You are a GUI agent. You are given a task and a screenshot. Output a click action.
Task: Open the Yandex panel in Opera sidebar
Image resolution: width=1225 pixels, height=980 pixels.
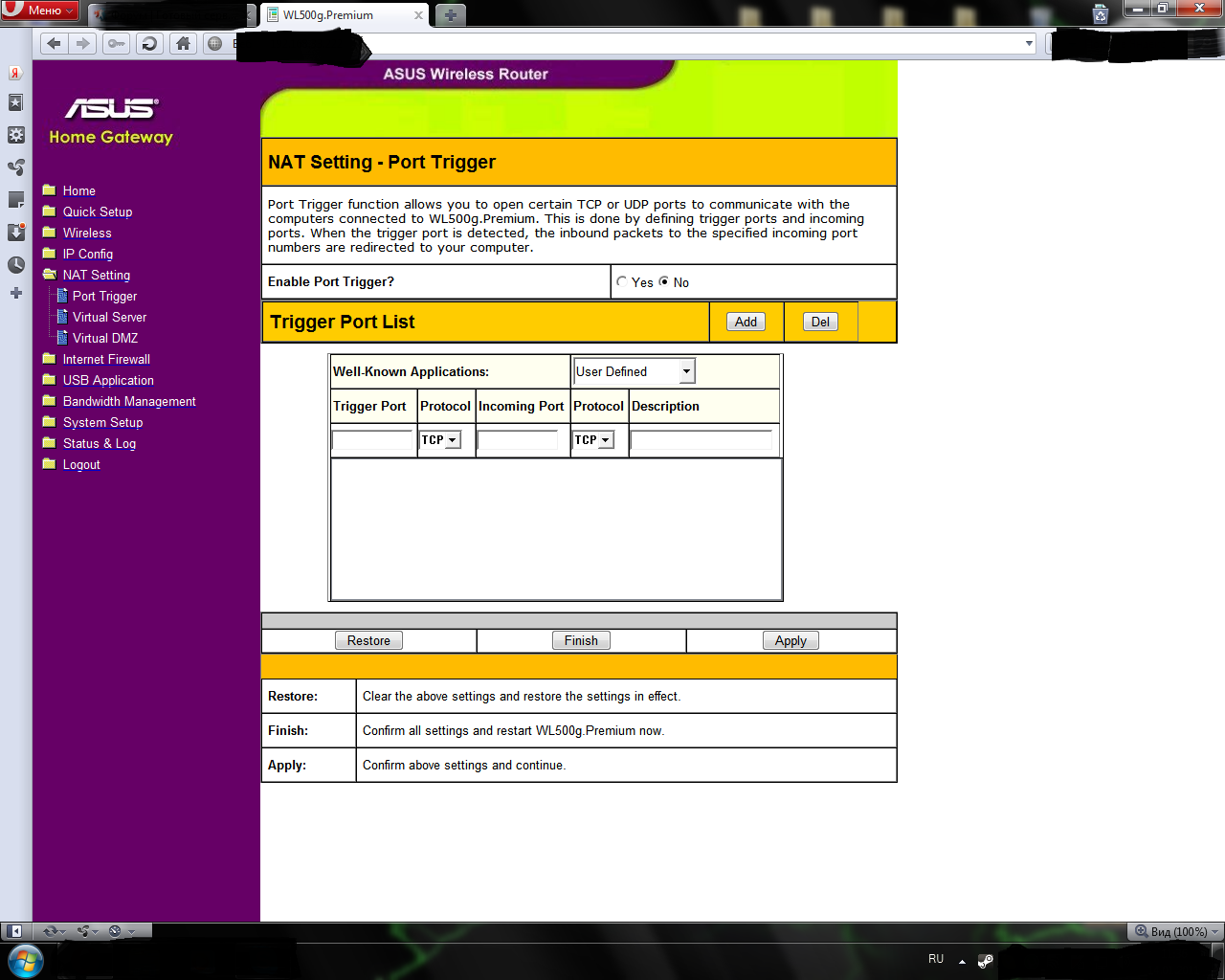(x=15, y=73)
